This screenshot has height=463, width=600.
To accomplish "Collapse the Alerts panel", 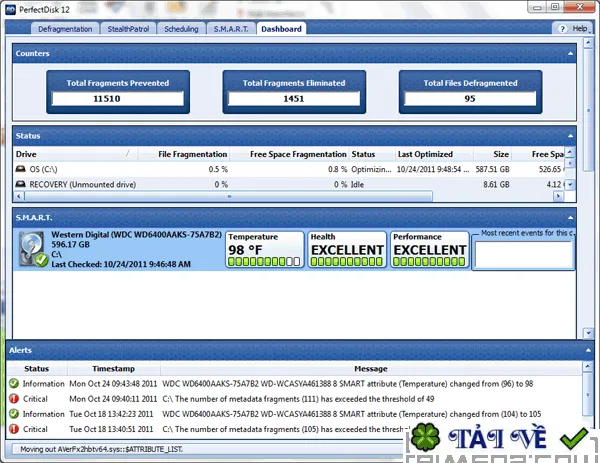I will 588,350.
